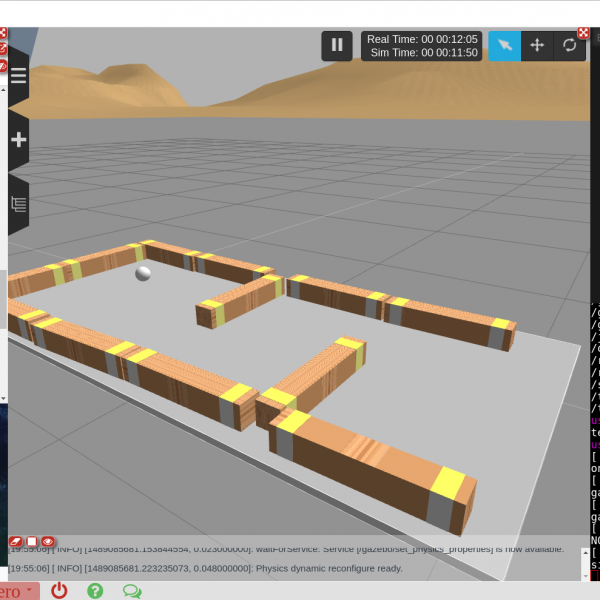Select the arrow selection mode tool
600x600 pixels.
(505, 45)
